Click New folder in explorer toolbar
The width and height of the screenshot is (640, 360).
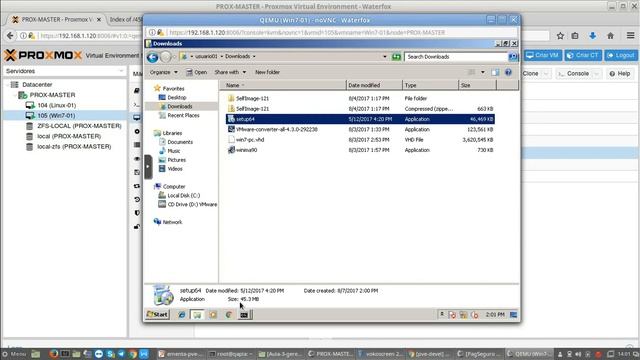coord(267,72)
